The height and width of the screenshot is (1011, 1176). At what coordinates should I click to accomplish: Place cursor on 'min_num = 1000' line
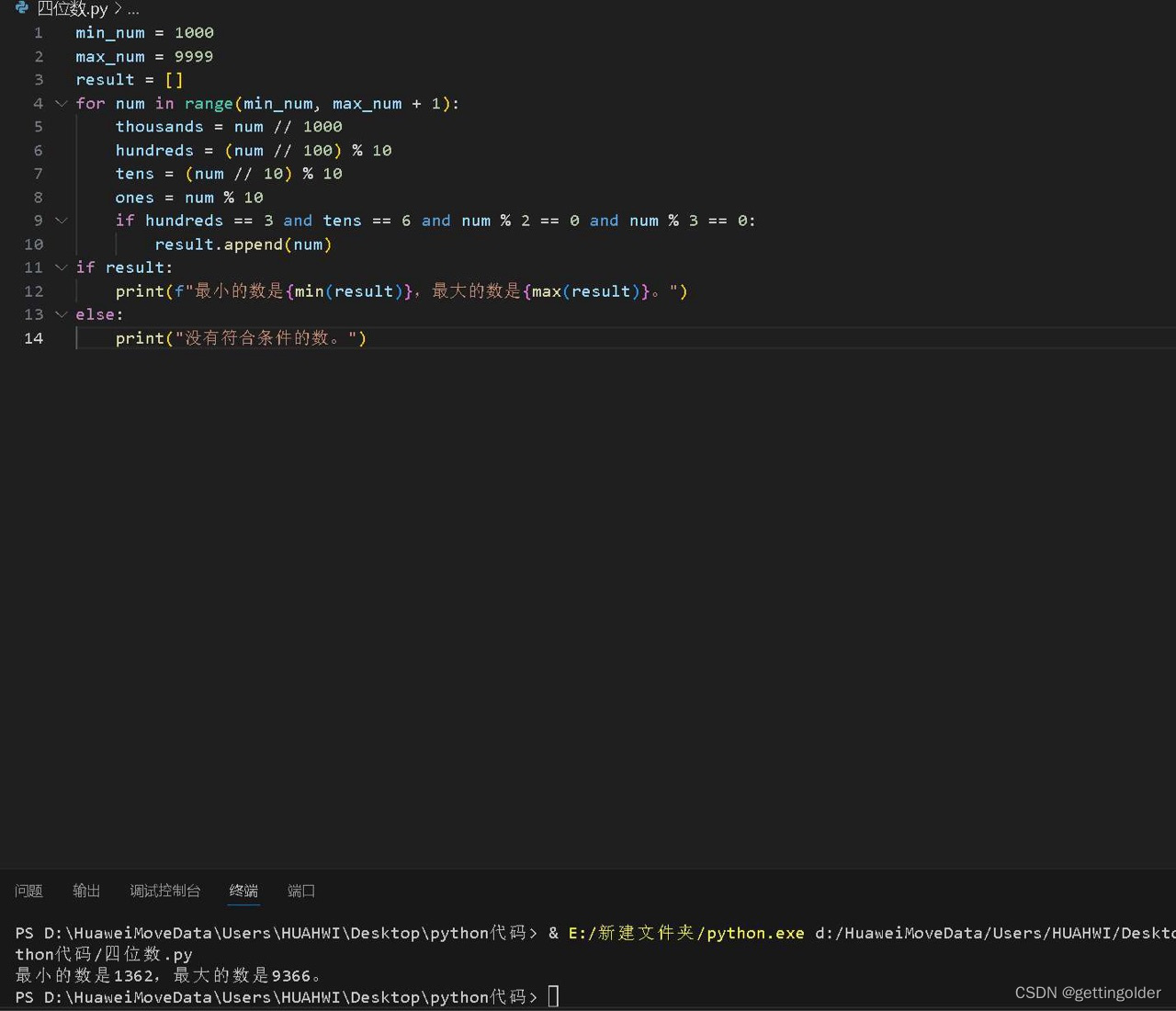144,33
